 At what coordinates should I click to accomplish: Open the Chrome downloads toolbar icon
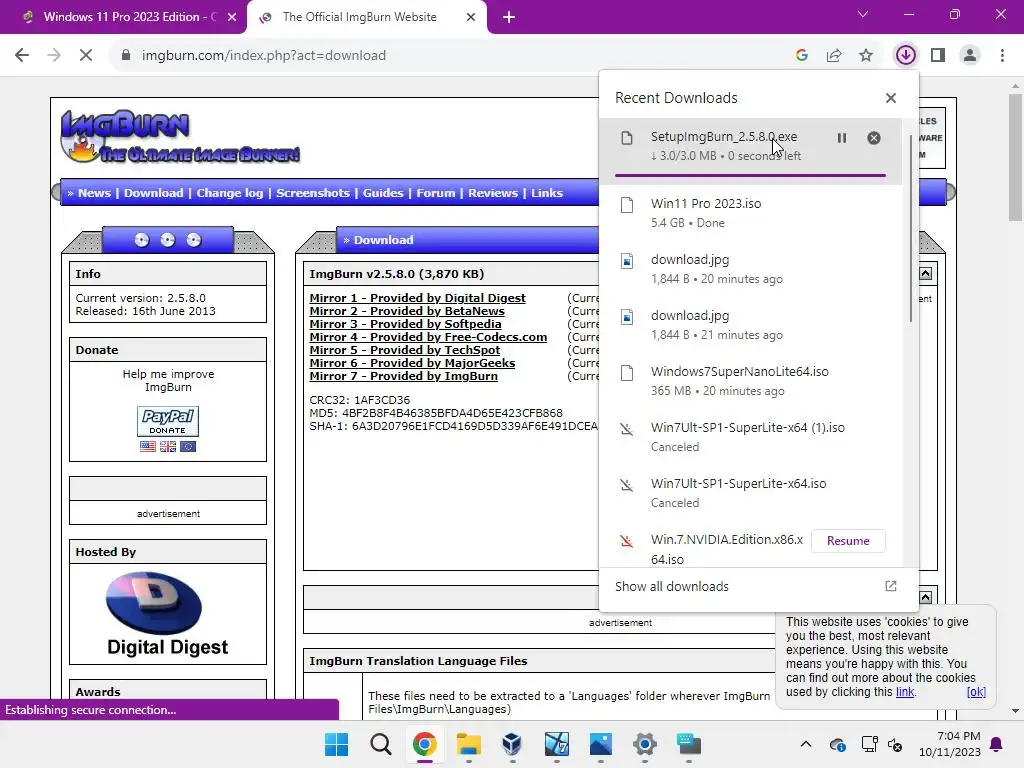pyautogui.click(x=905, y=56)
